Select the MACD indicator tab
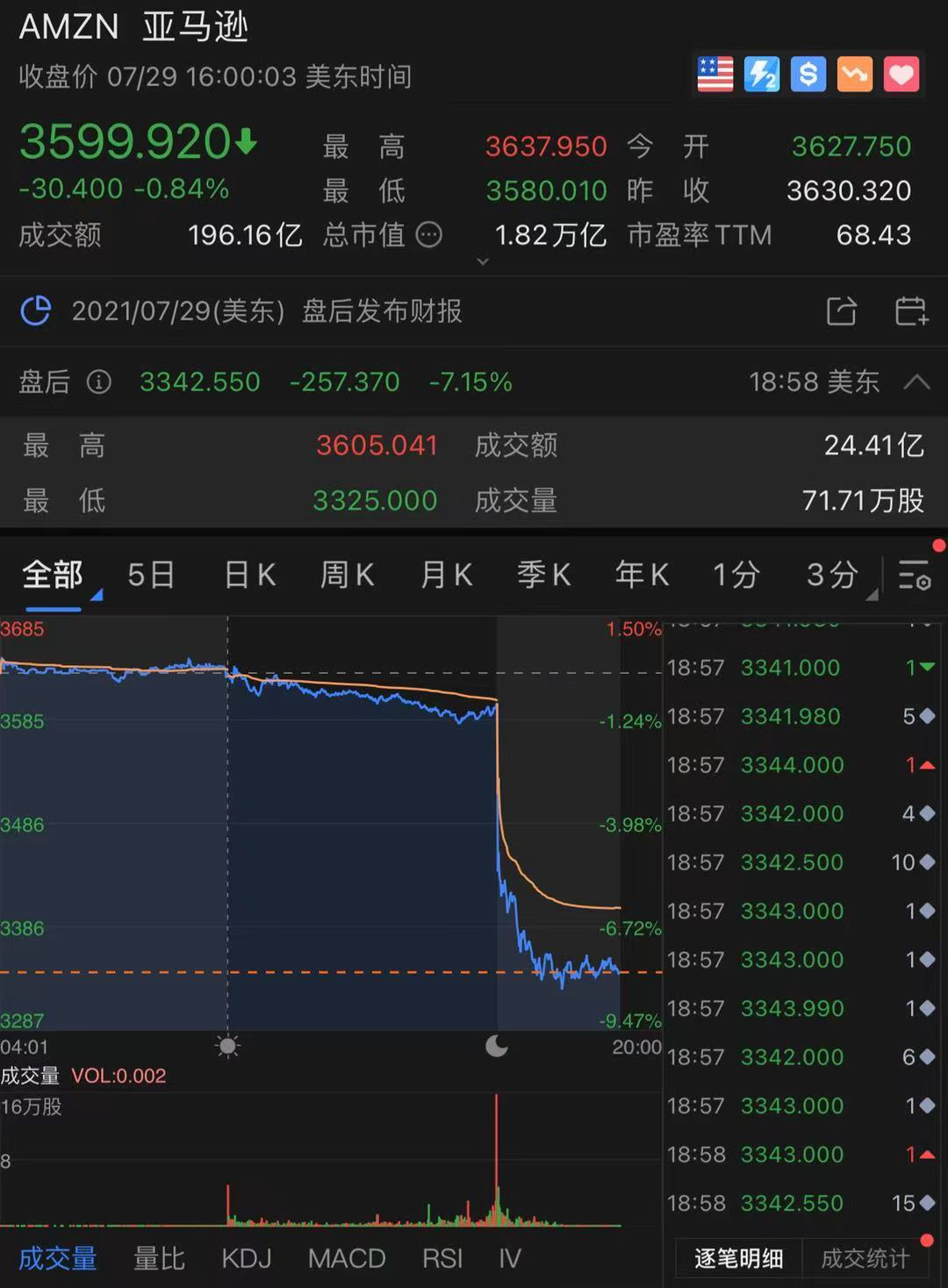This screenshot has height=1288, width=948. [347, 1258]
